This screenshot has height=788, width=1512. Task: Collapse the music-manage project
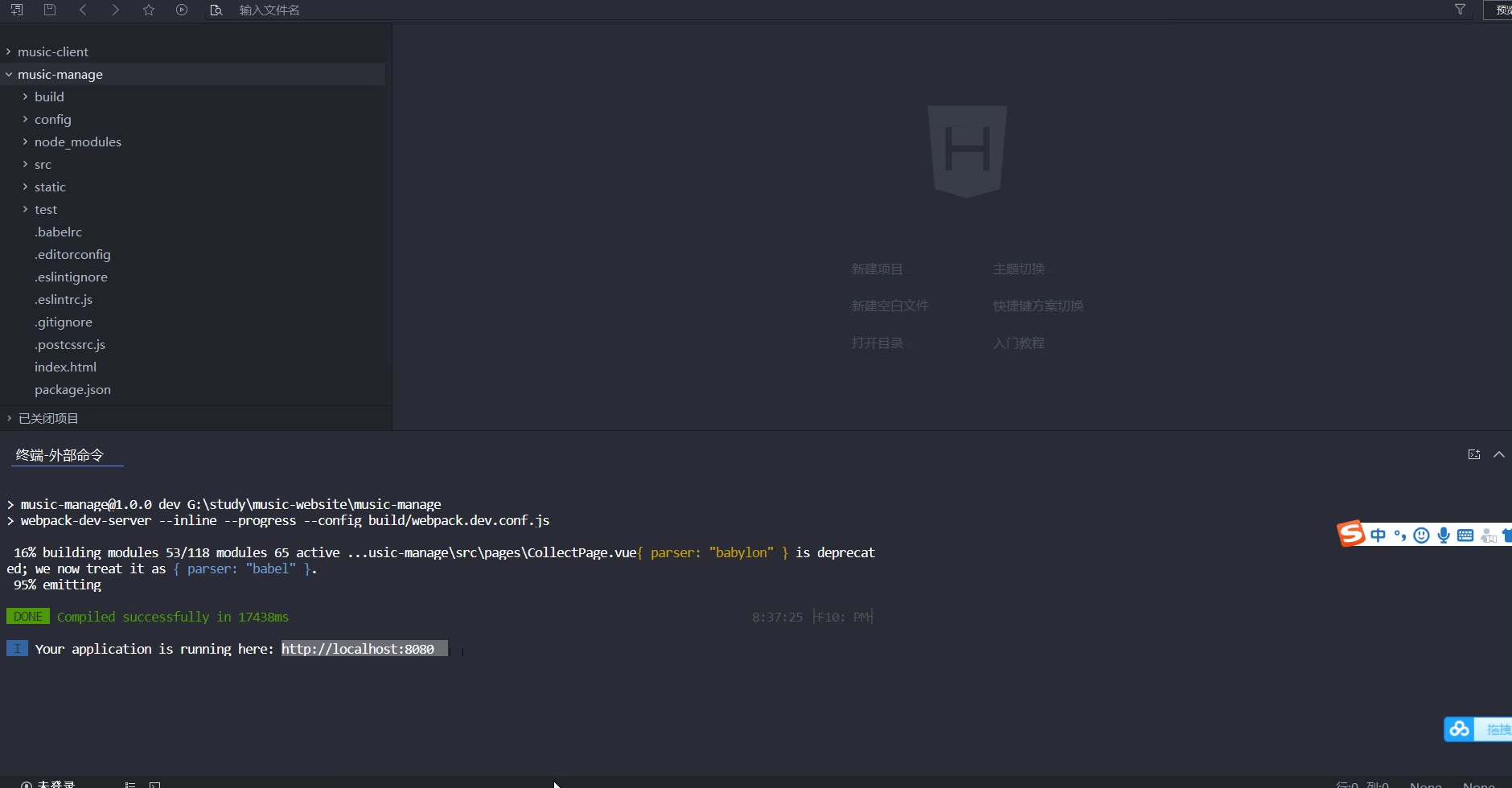(9, 74)
